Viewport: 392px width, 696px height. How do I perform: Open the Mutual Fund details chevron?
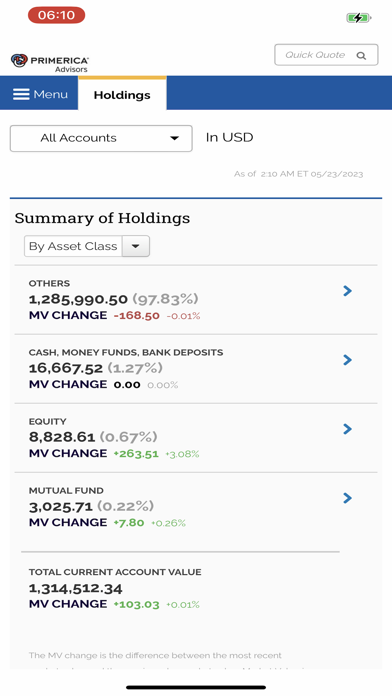[x=348, y=498]
